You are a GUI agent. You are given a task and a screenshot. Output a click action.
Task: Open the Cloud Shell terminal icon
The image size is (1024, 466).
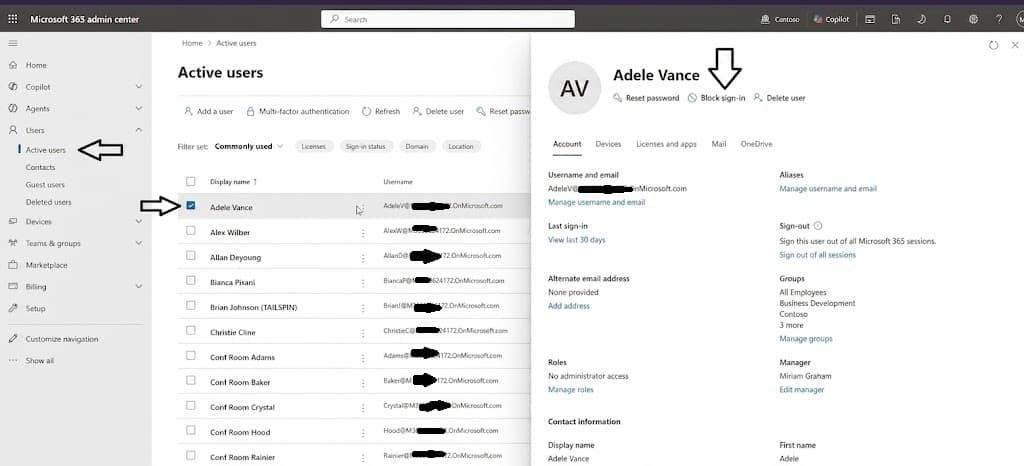[x=870, y=19]
